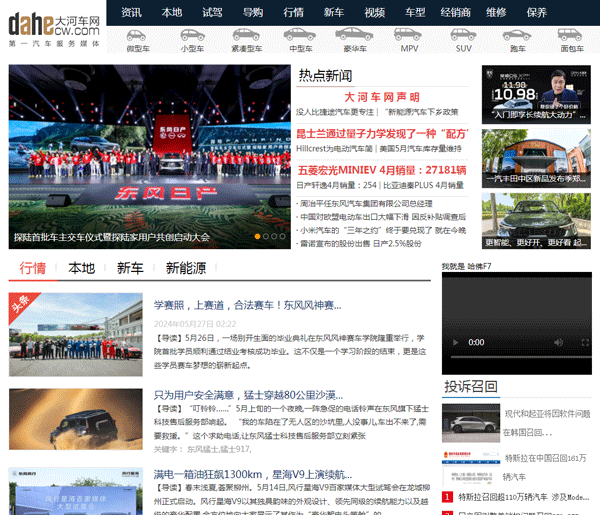
Task: Open the 特斯拉 recall notice thumbnail
Action: (471, 467)
